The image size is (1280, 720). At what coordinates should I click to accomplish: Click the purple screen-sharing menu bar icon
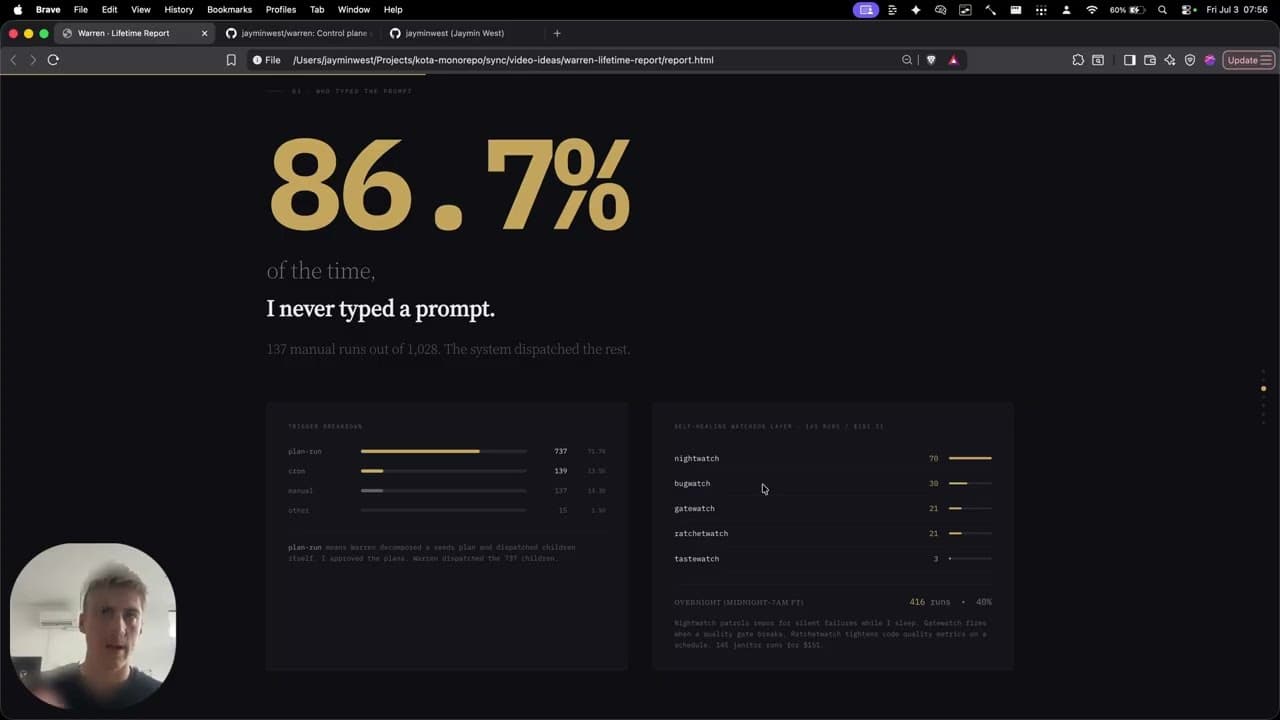pyautogui.click(x=866, y=9)
